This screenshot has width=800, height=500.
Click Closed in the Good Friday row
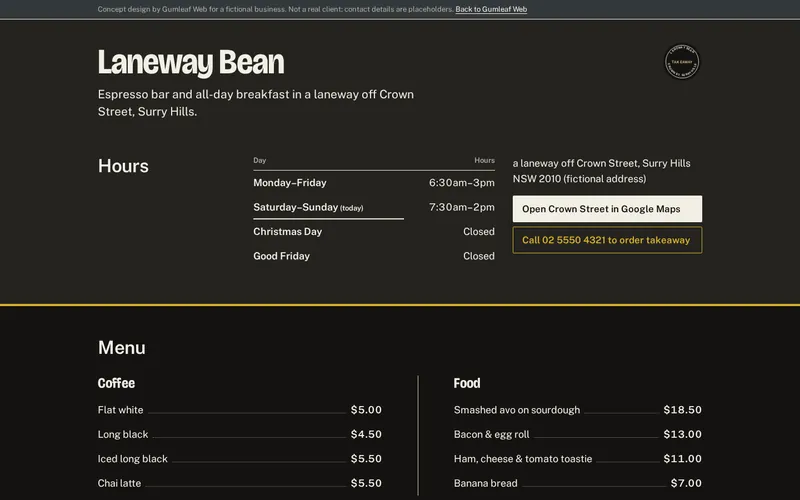point(479,256)
